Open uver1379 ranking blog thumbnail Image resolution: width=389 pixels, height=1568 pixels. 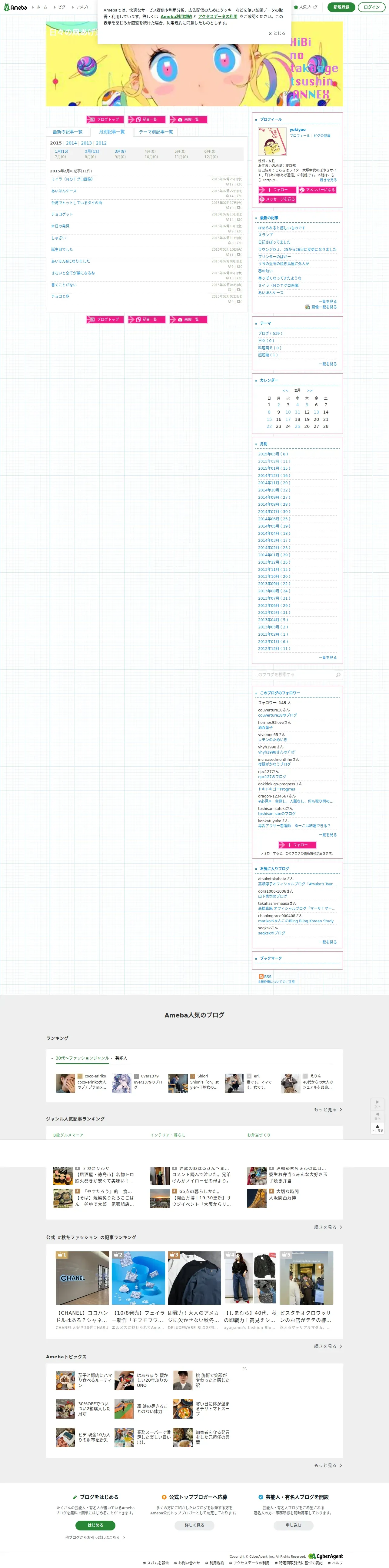pyautogui.click(x=122, y=1083)
